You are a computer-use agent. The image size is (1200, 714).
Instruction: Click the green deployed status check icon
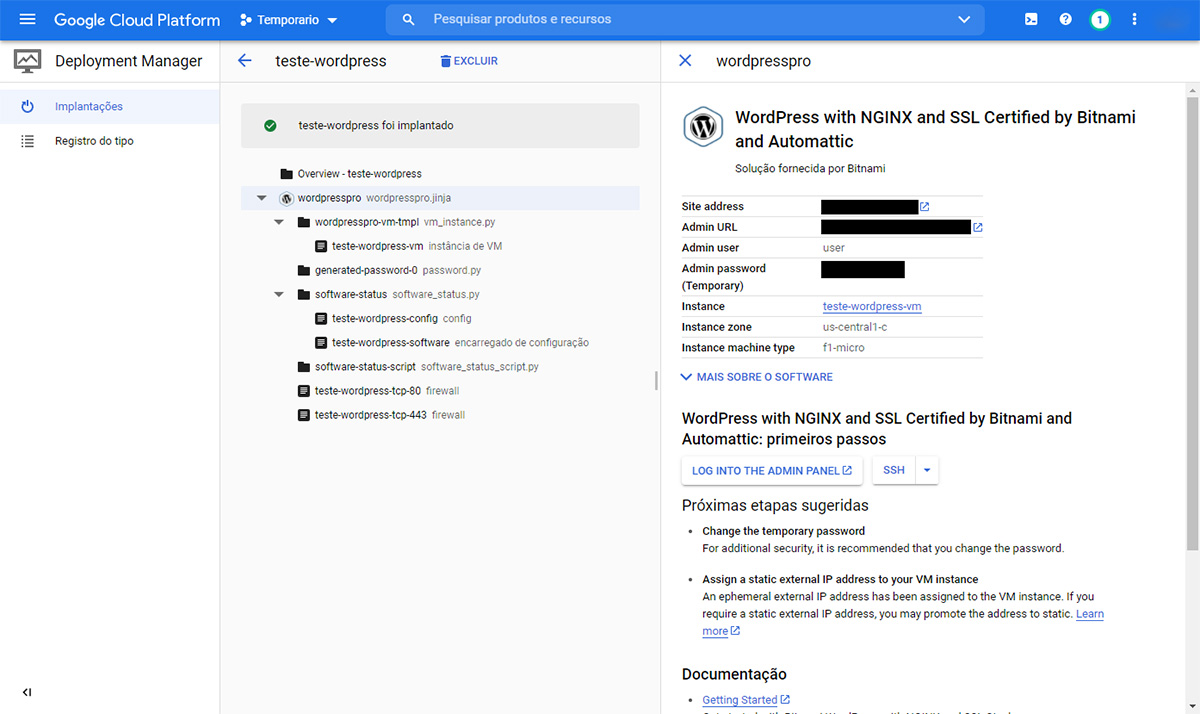[x=270, y=126]
